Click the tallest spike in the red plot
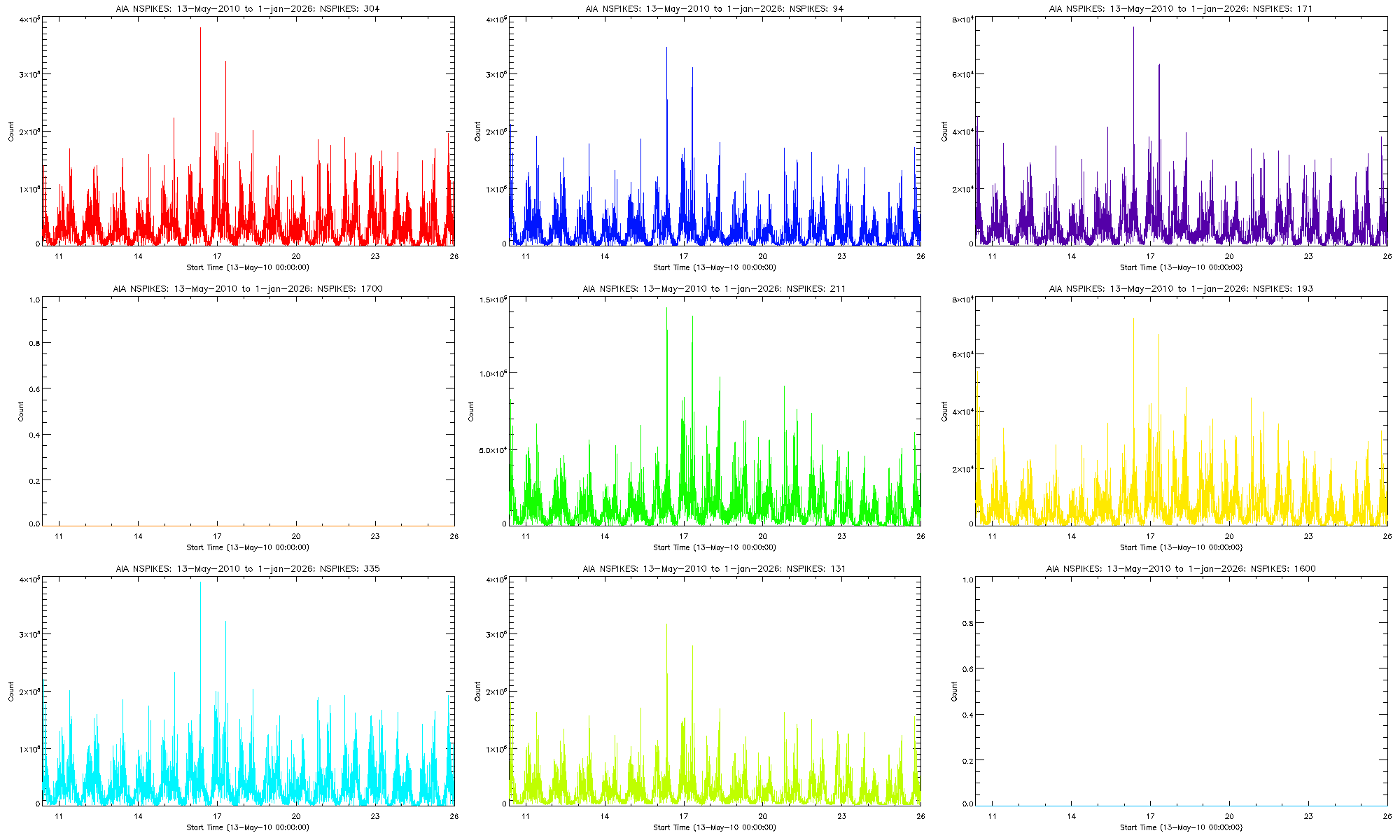The height and width of the screenshot is (840, 1400). coord(200,42)
